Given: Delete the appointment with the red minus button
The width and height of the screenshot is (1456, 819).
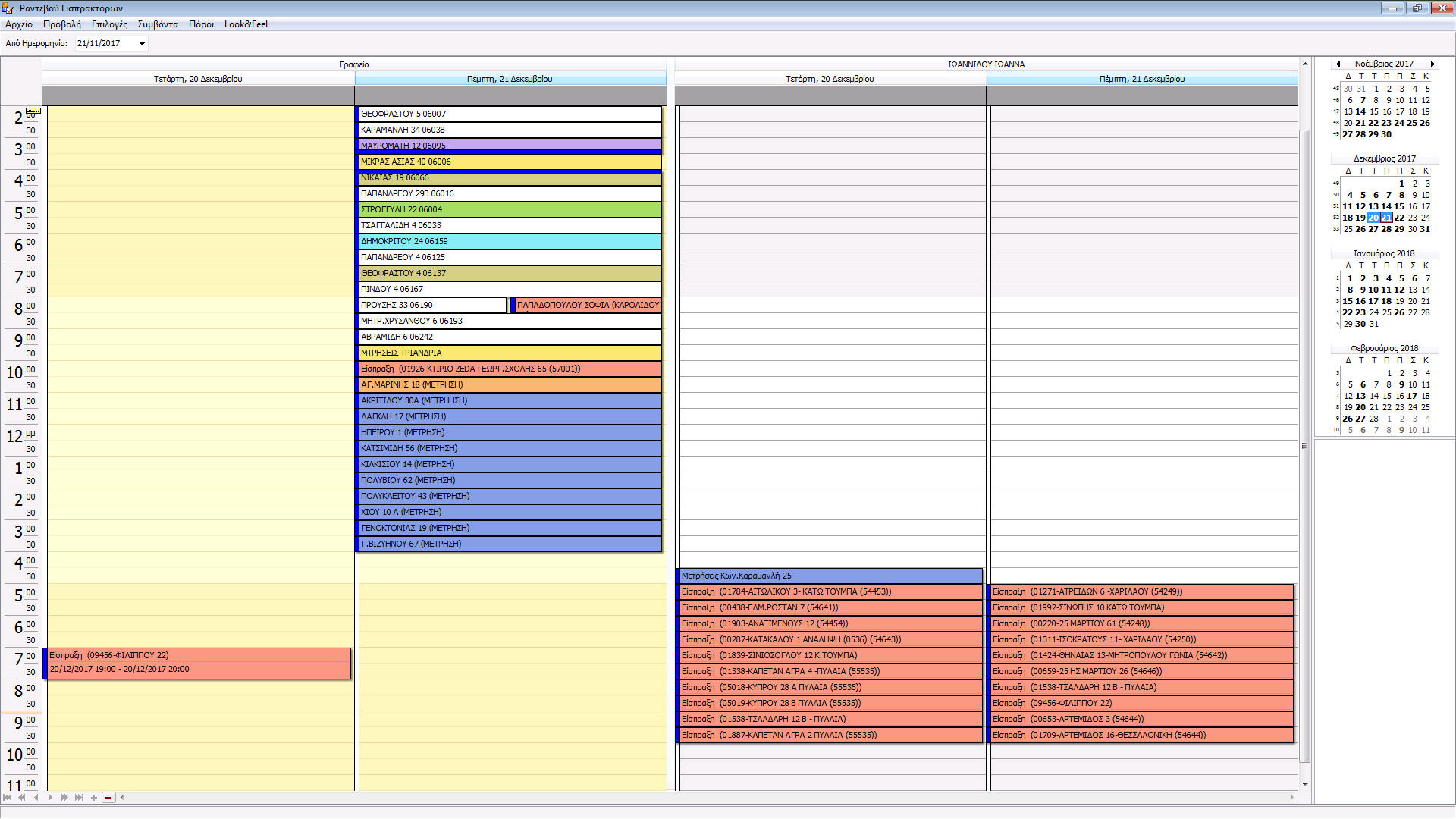Looking at the screenshot, I should [108, 797].
